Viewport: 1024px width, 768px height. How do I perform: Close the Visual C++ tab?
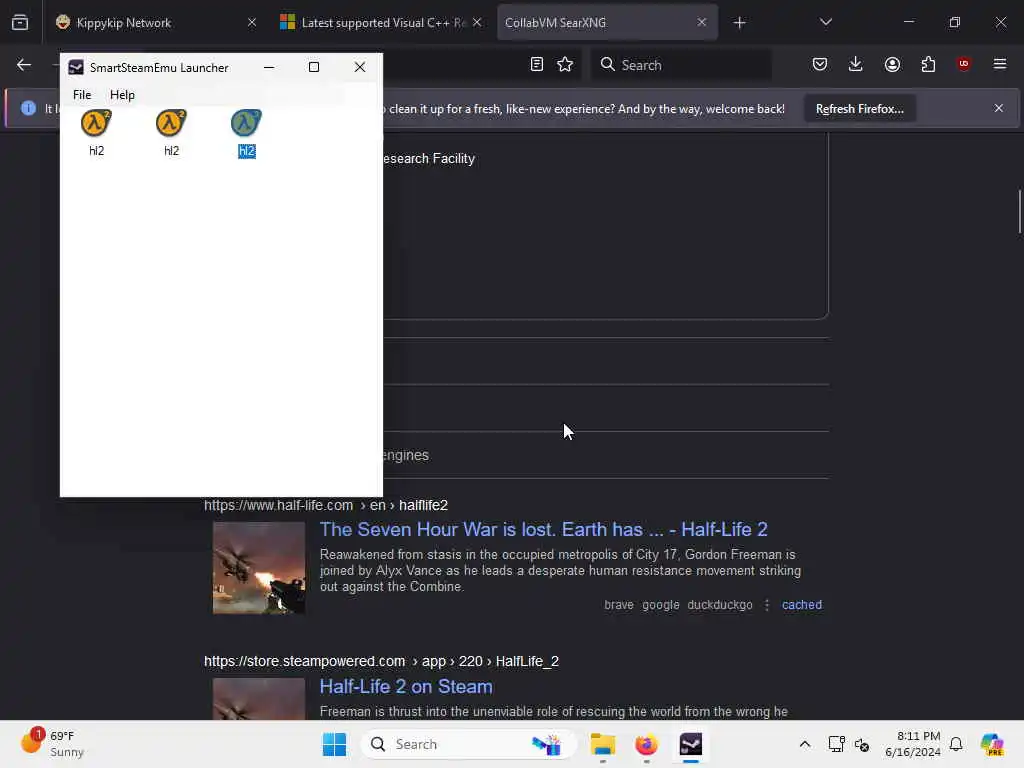tap(477, 22)
